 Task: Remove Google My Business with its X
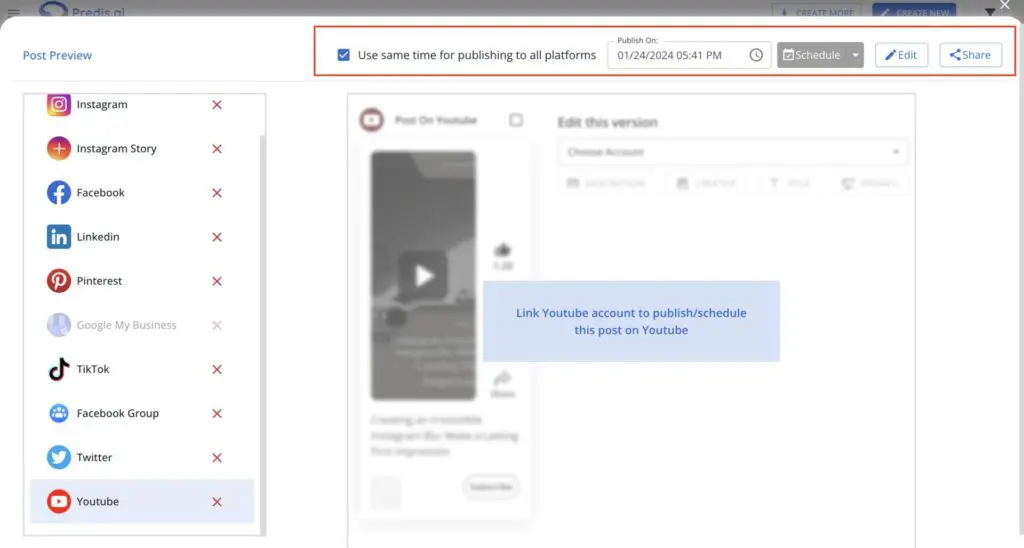point(217,325)
